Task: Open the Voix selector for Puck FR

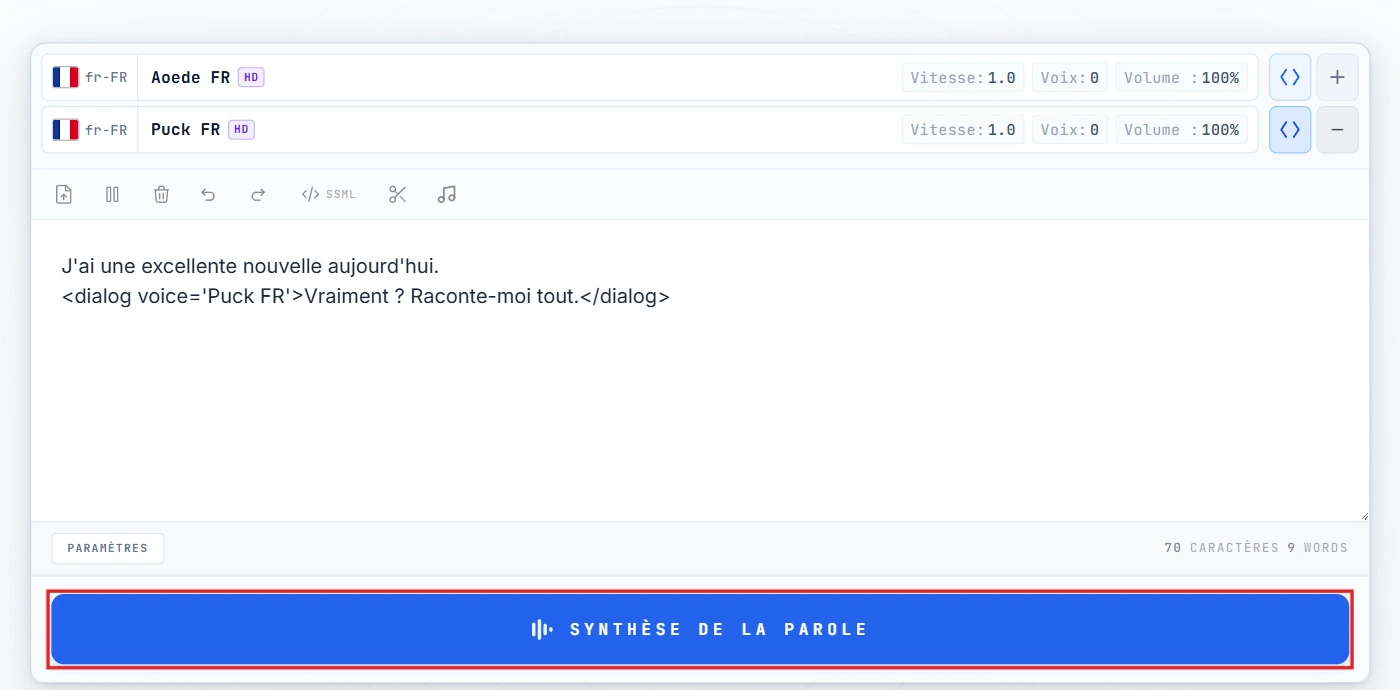Action: point(1069,129)
